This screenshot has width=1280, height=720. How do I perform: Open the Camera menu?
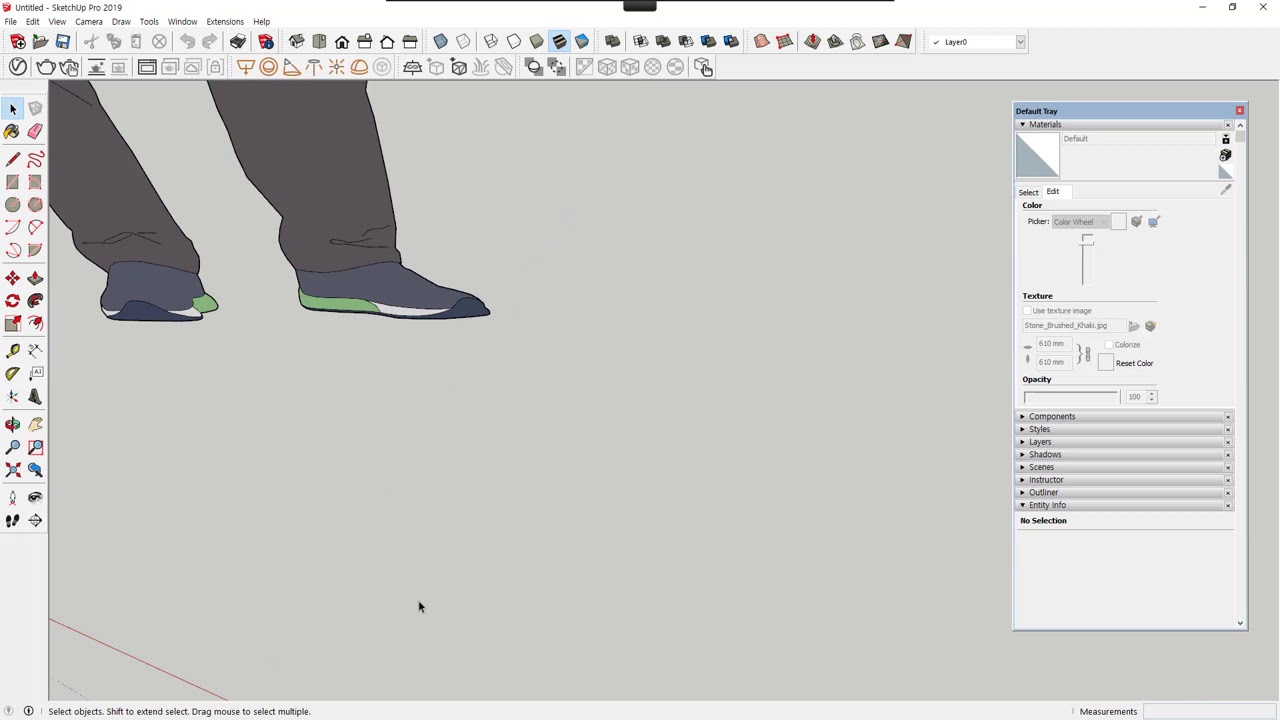pos(88,21)
